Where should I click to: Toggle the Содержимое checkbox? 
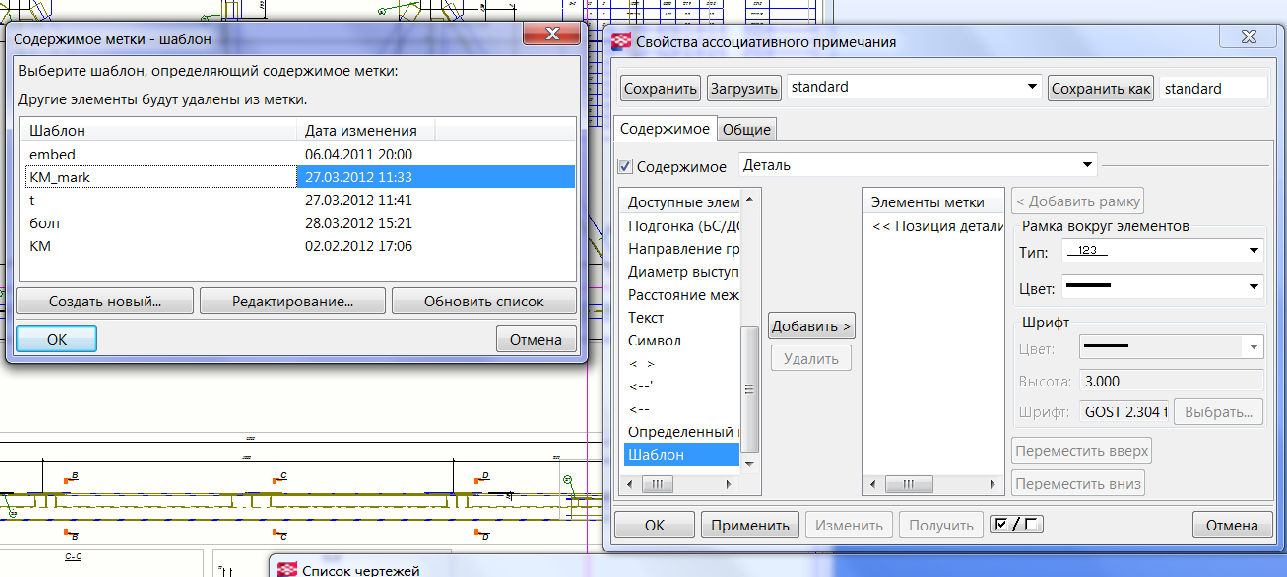pyautogui.click(x=625, y=166)
